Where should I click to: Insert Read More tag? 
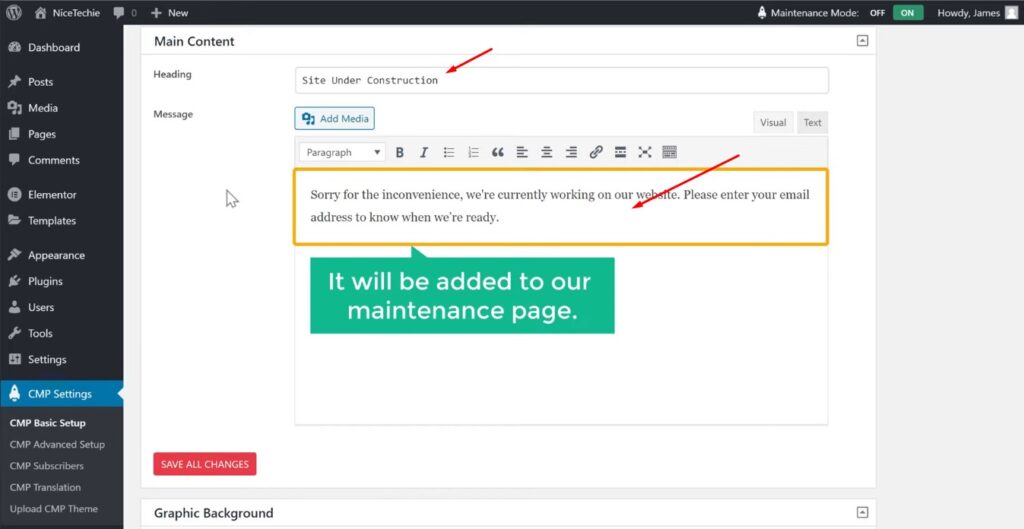(620, 152)
